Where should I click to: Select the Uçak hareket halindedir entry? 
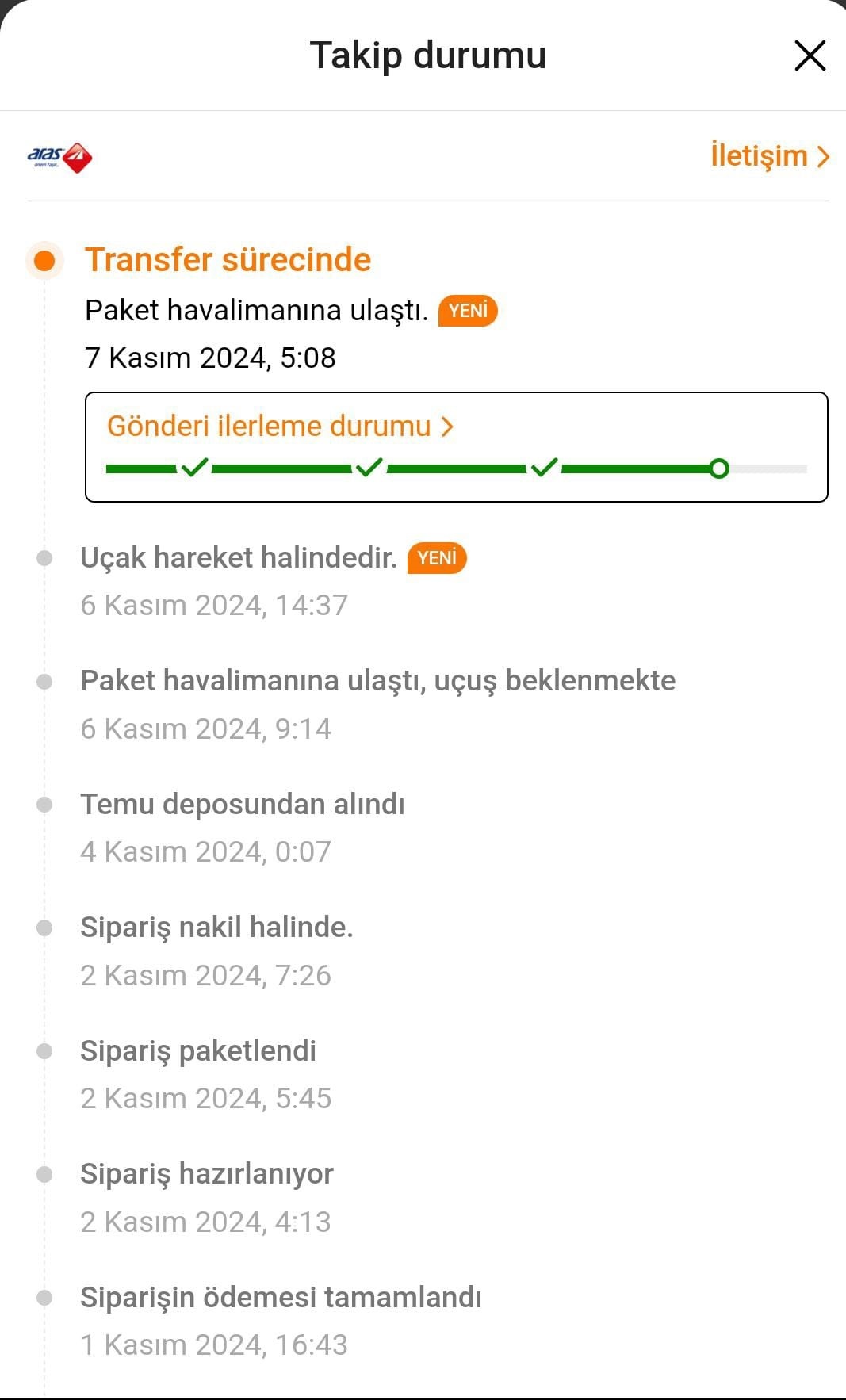pyautogui.click(x=238, y=558)
